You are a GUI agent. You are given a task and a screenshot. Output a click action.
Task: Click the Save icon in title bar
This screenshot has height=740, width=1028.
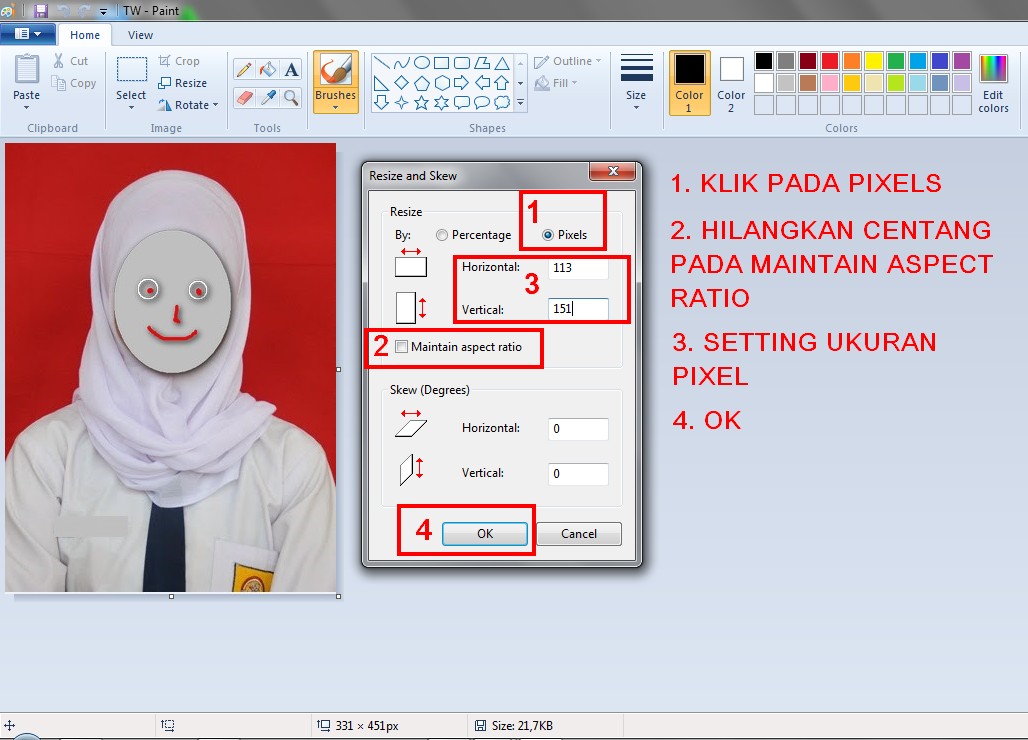[x=41, y=10]
